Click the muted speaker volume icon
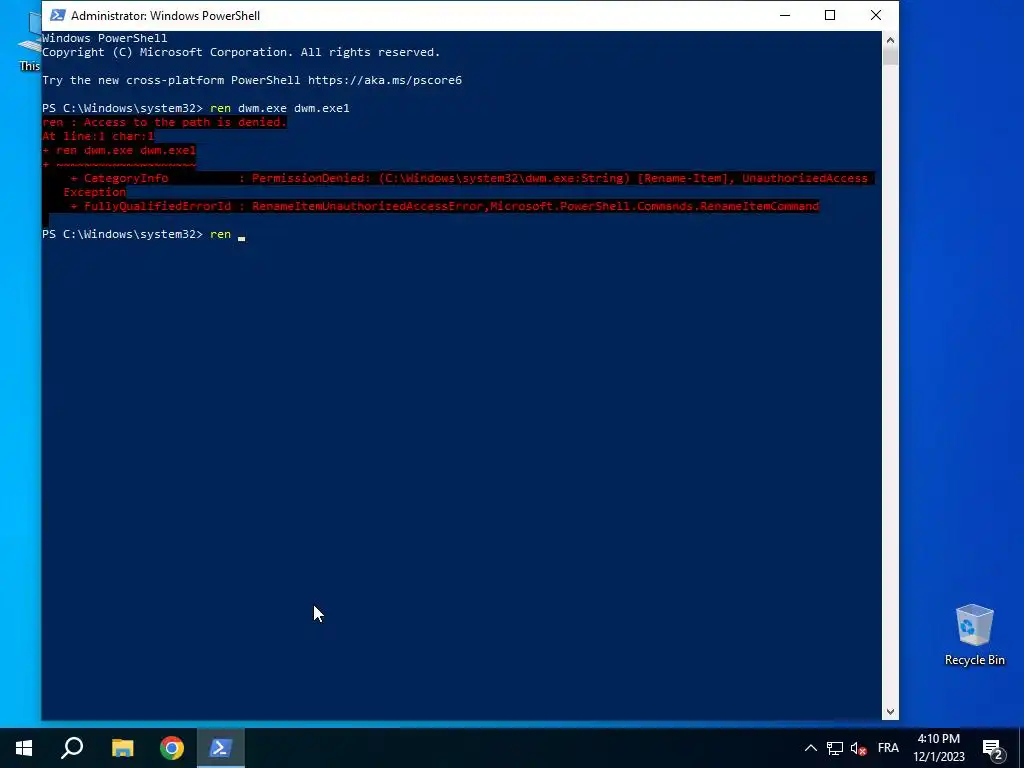Screen dimensions: 1024x768 [x=858, y=748]
